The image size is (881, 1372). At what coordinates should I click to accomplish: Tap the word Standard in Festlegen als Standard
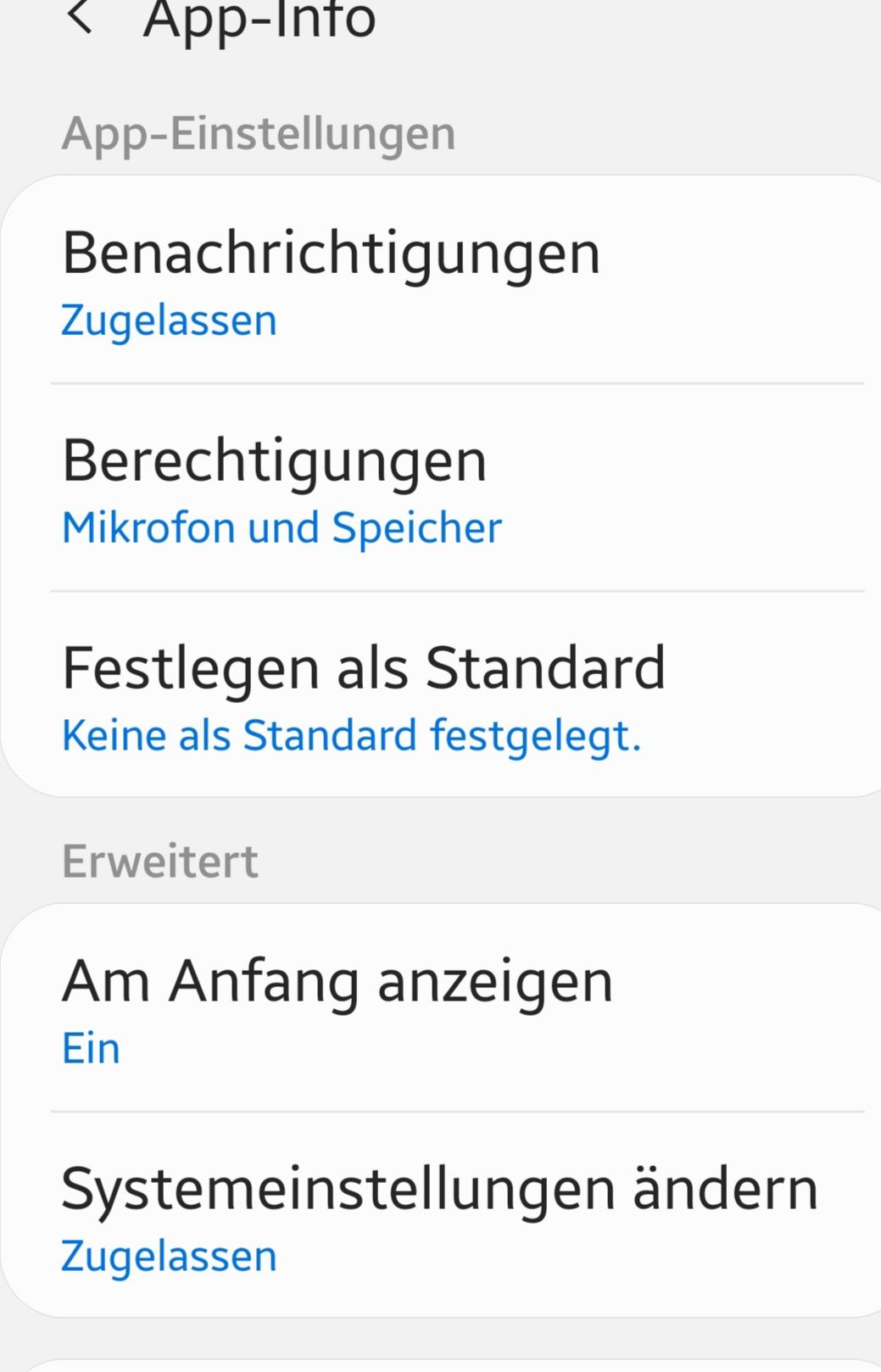(545, 668)
